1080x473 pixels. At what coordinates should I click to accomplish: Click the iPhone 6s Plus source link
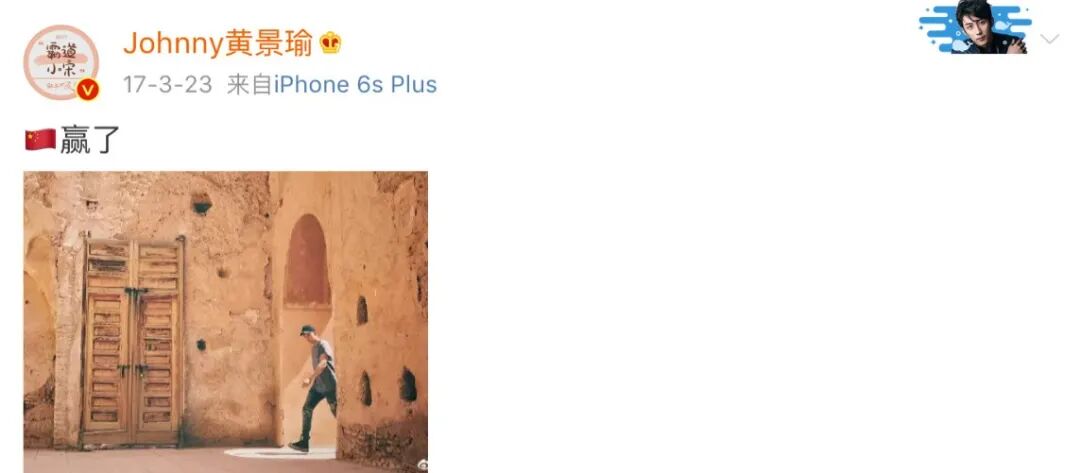(x=355, y=85)
